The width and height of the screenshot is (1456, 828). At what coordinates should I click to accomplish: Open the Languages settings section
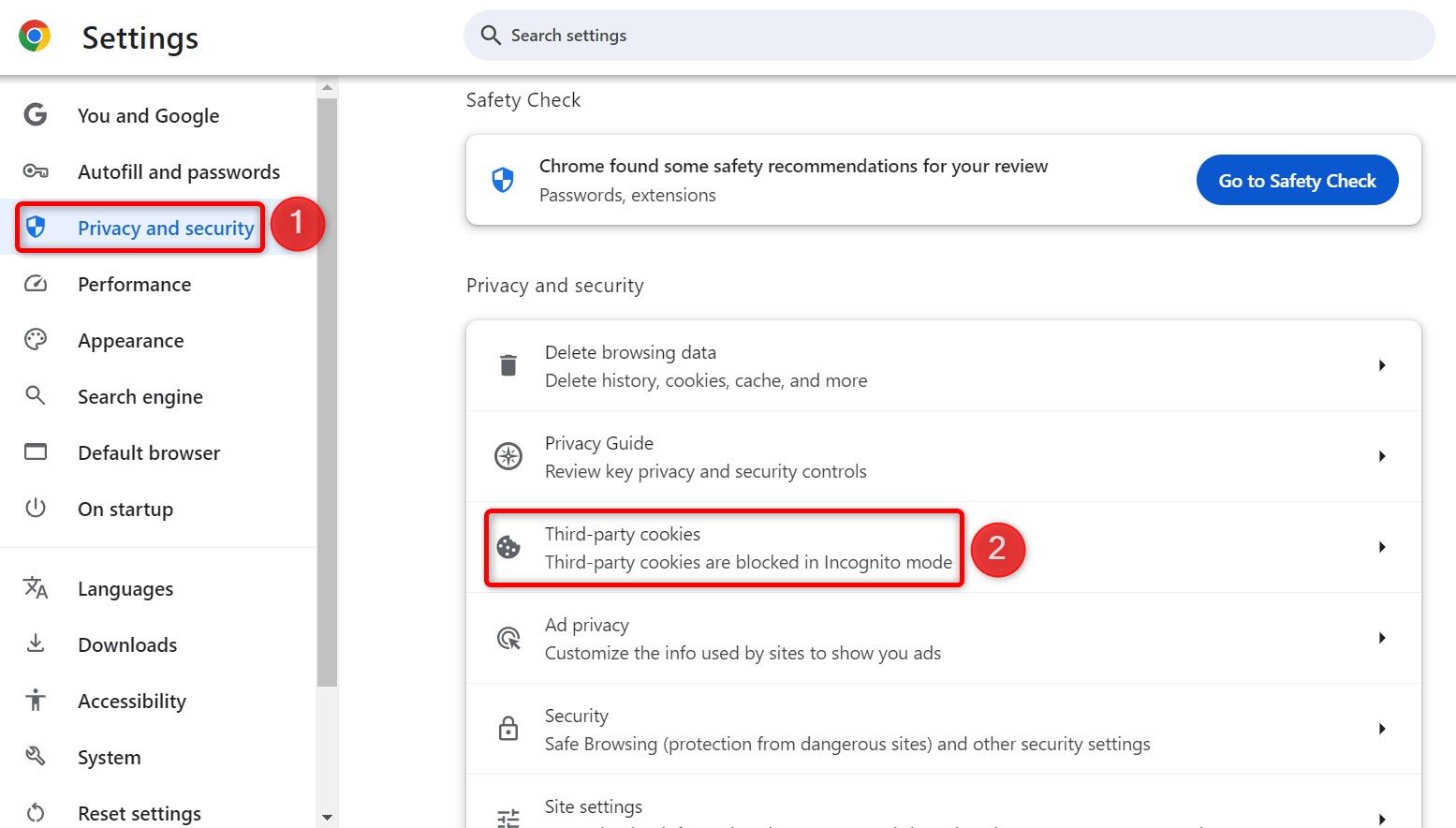(125, 588)
